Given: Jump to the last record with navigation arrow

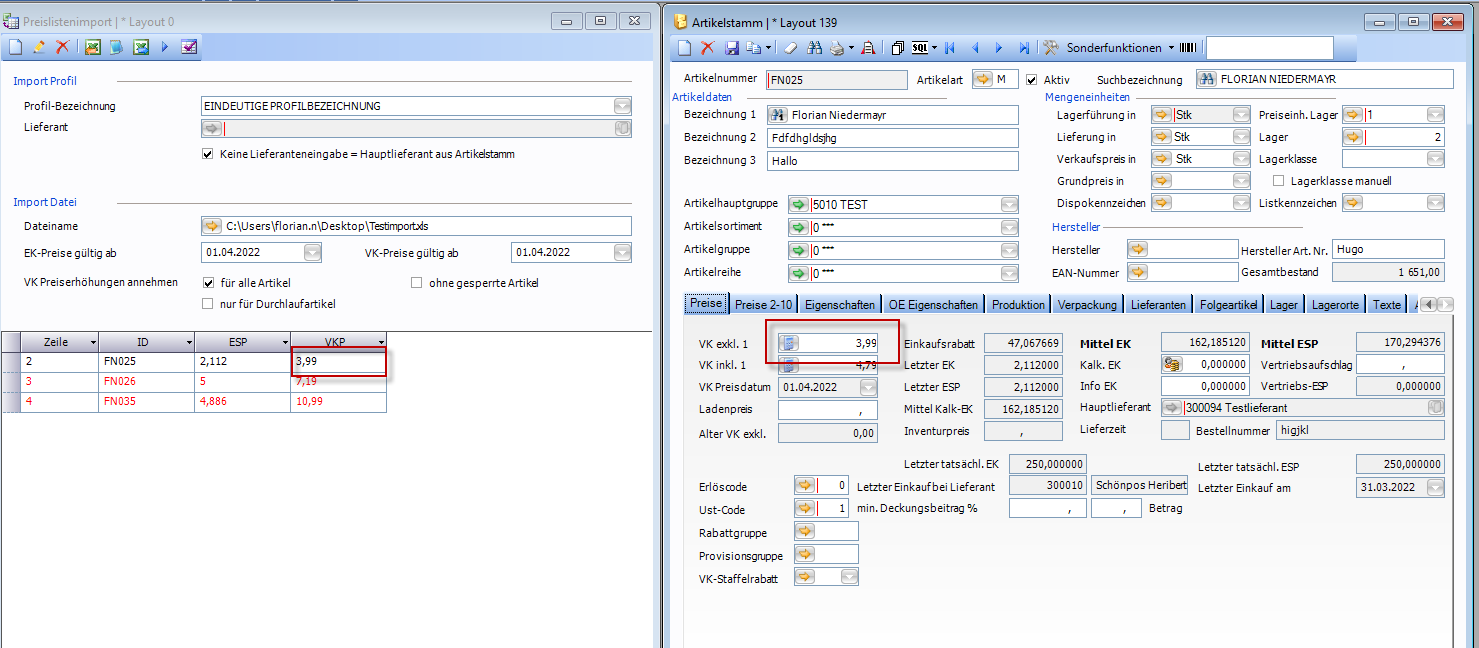Looking at the screenshot, I should point(1024,48).
